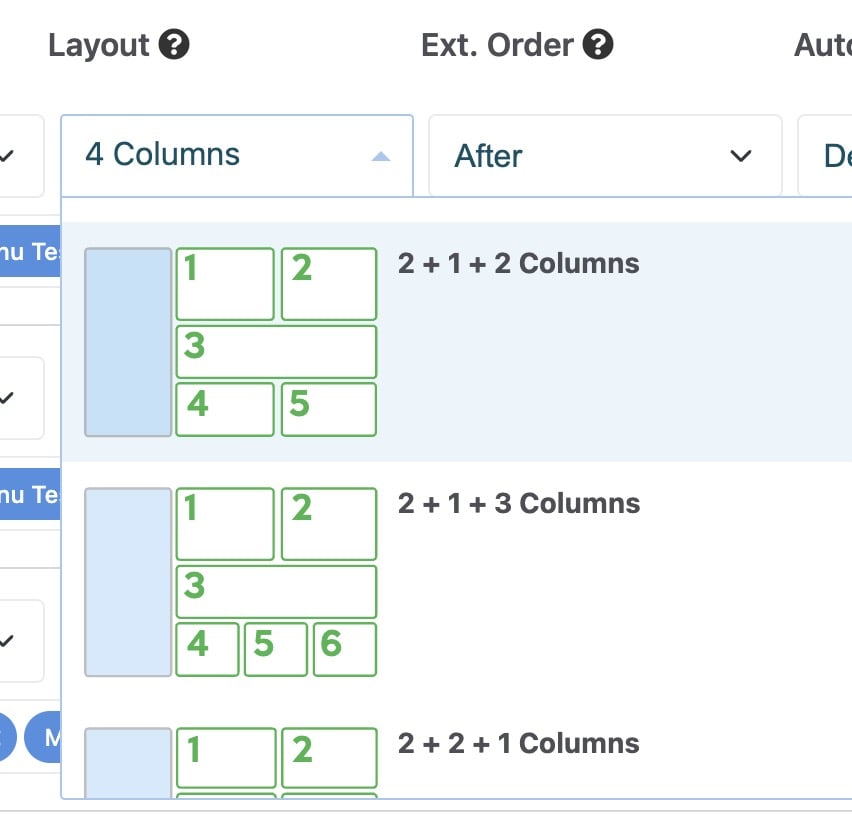Click box 1 in the 2+2+1 layout diagram
Image resolution: width=852 pixels, height=834 pixels.
point(225,758)
